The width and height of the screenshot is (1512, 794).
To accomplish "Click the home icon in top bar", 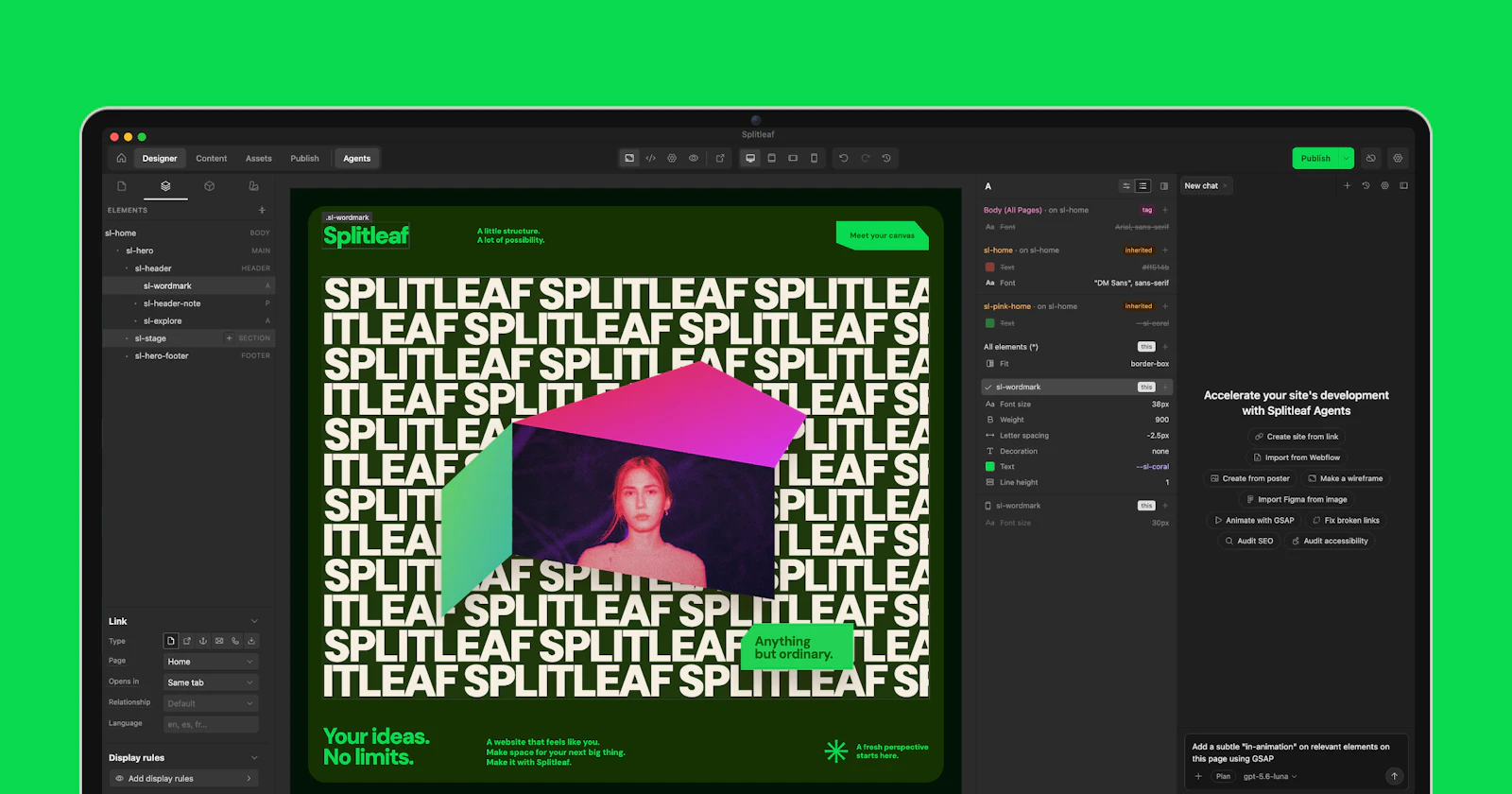I will pyautogui.click(x=121, y=158).
